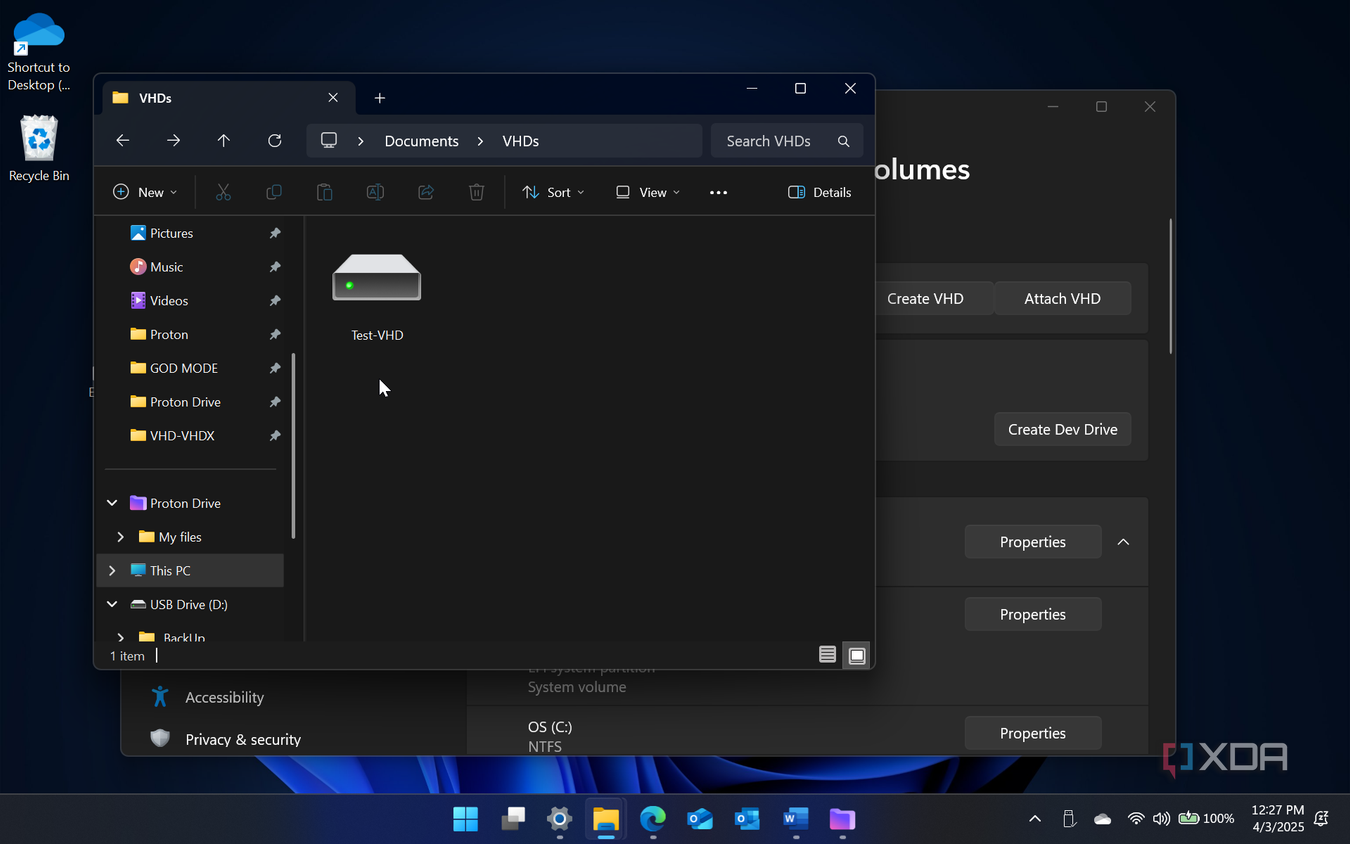The image size is (1350, 844).
Task: Open the Recycle Bin desktop icon
Action: coord(39,150)
